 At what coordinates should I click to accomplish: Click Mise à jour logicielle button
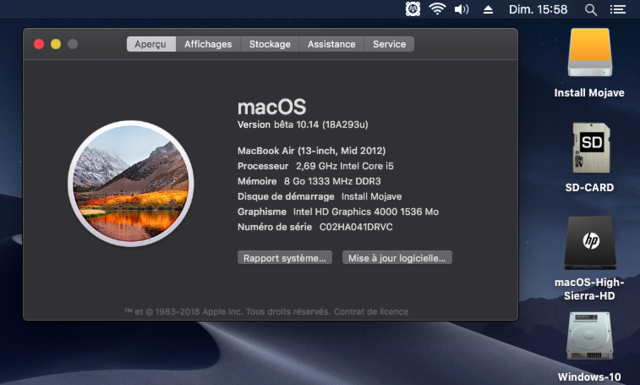click(x=397, y=258)
